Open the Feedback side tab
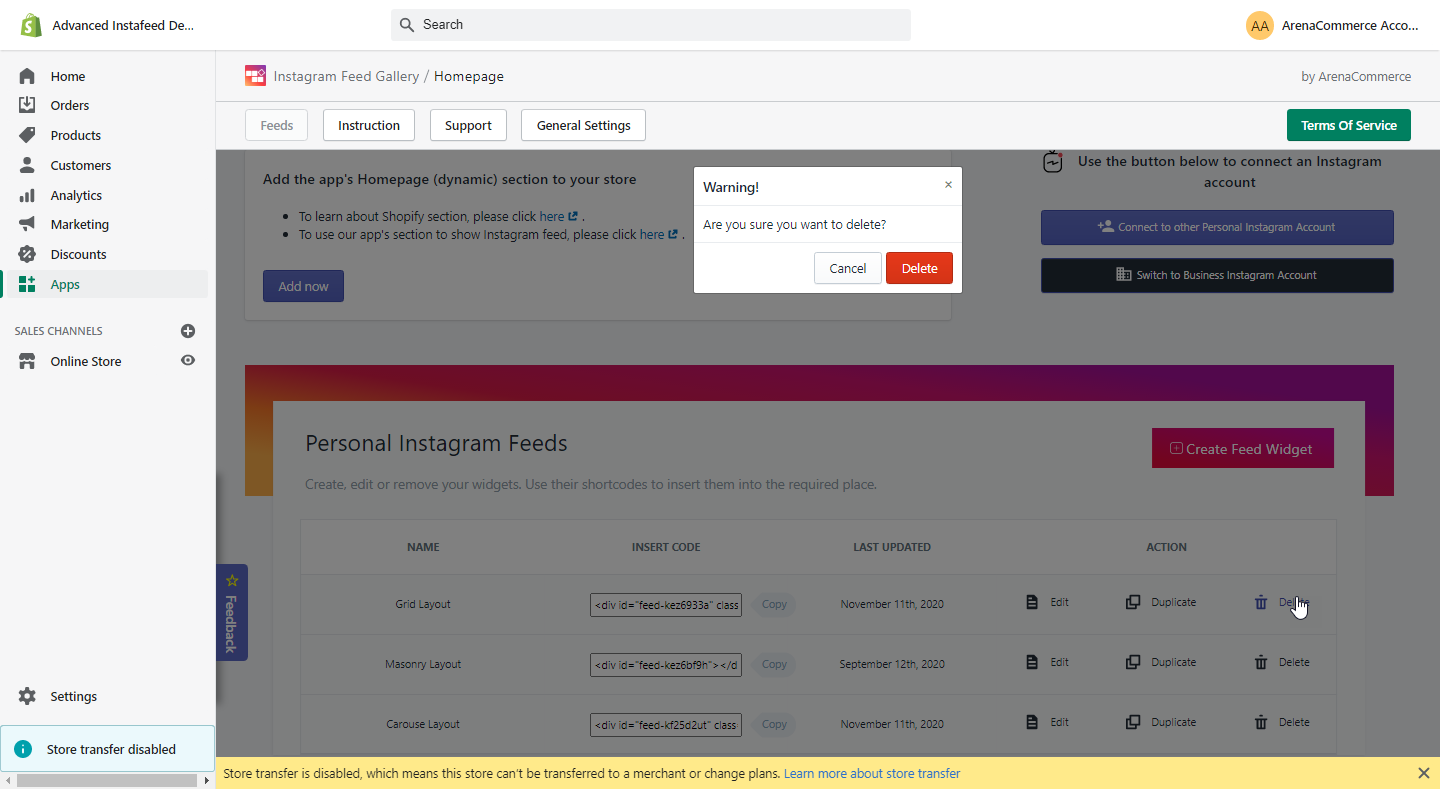1440x789 pixels. click(232, 612)
